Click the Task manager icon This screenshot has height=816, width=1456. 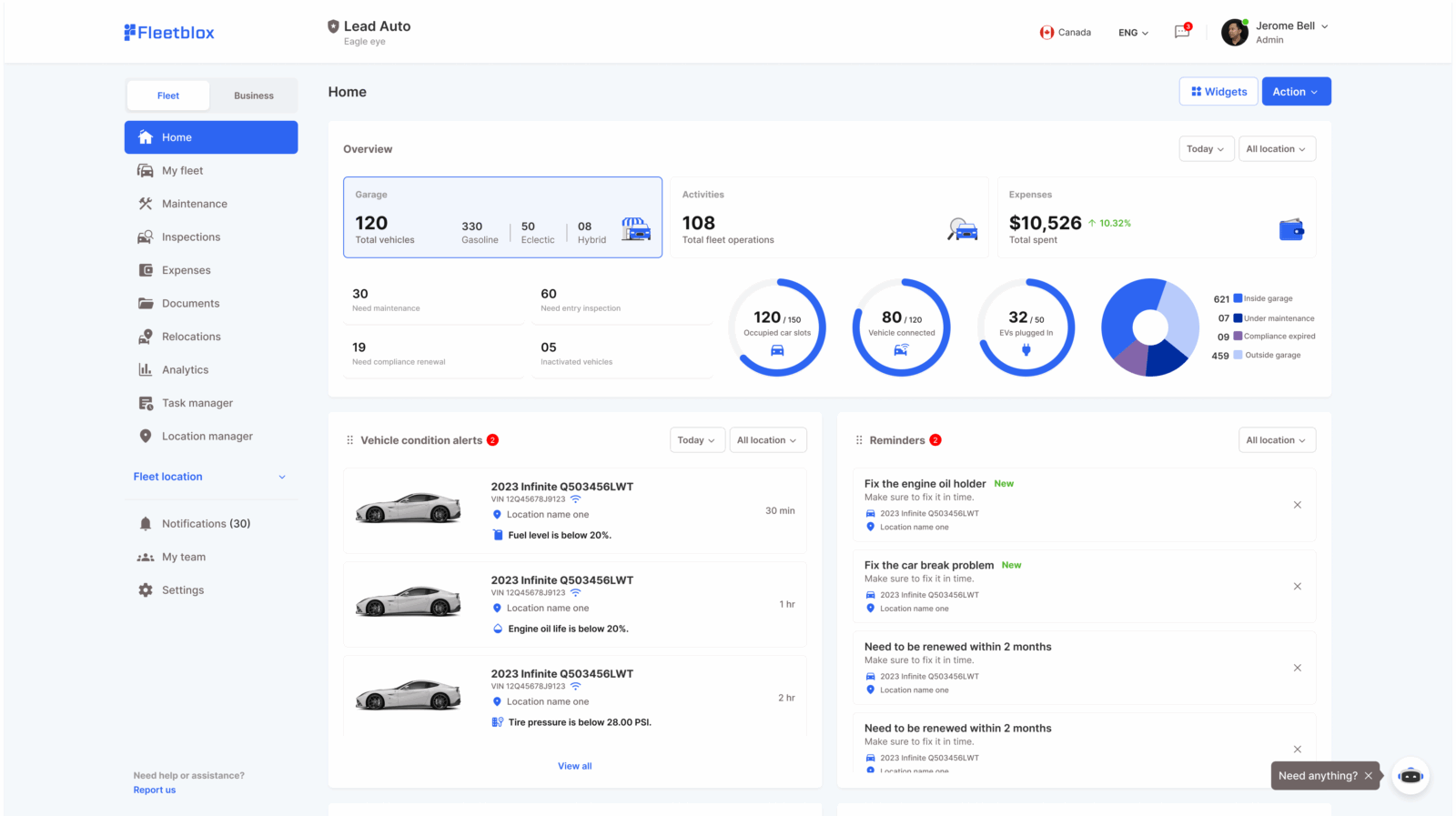point(146,403)
